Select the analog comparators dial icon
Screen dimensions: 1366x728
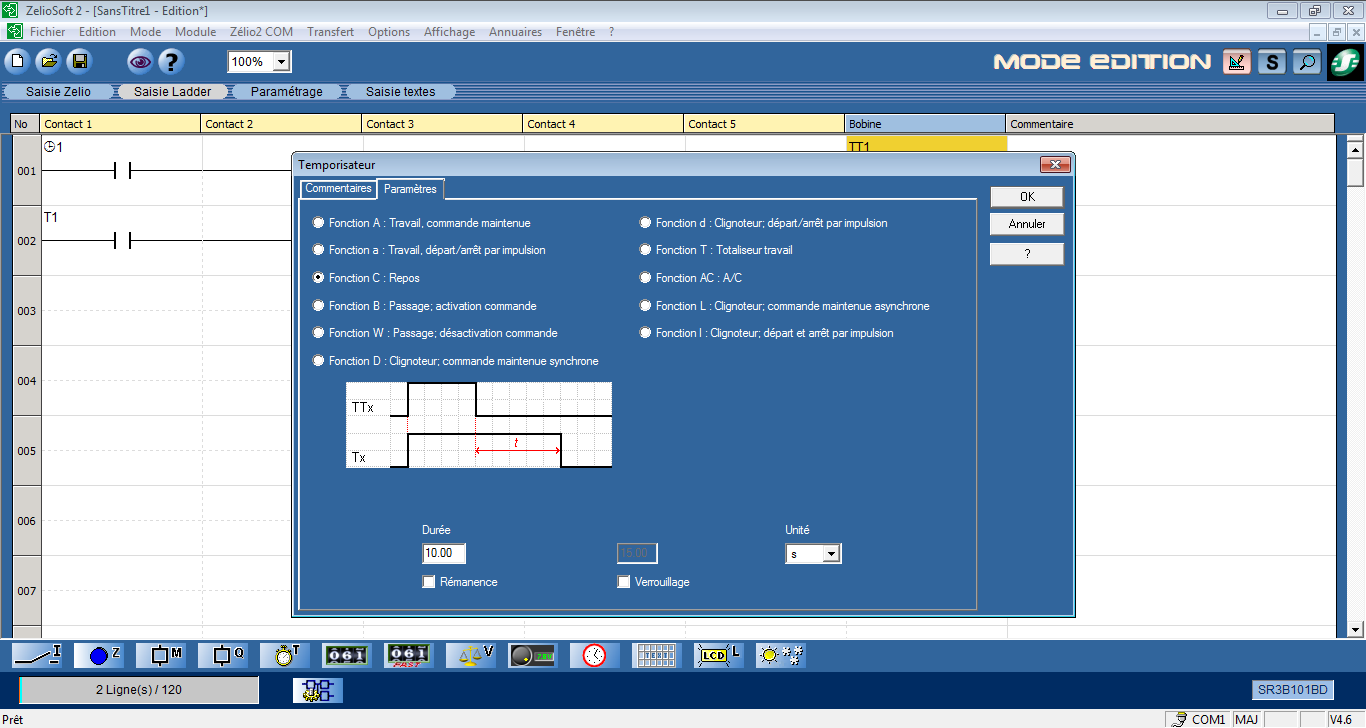coord(534,655)
